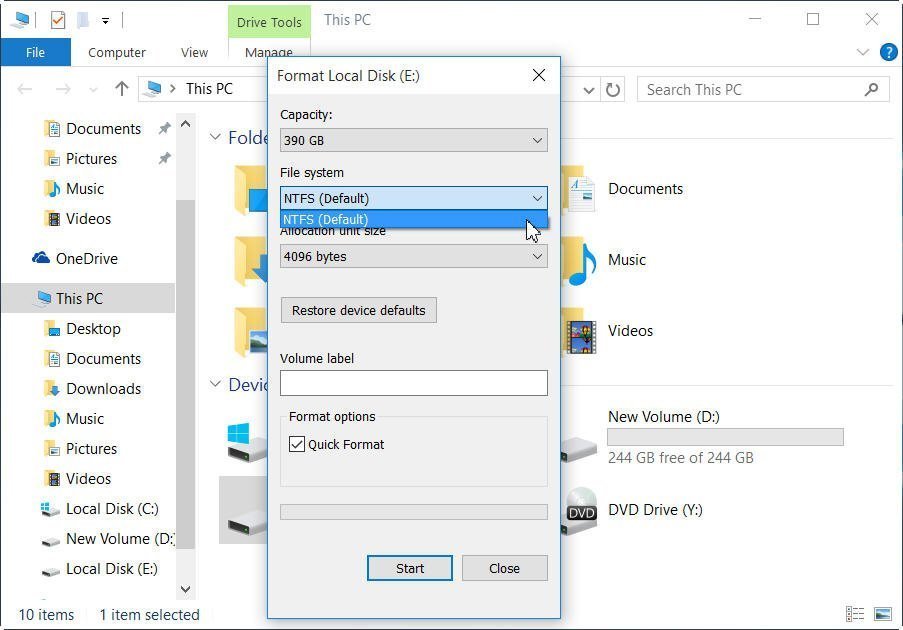Switch to the View ribbon tab

(194, 53)
